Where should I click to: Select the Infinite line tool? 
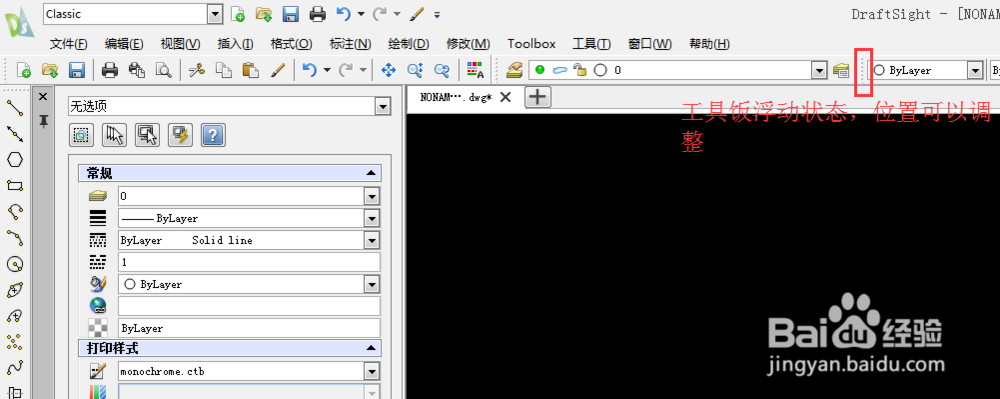click(15, 134)
